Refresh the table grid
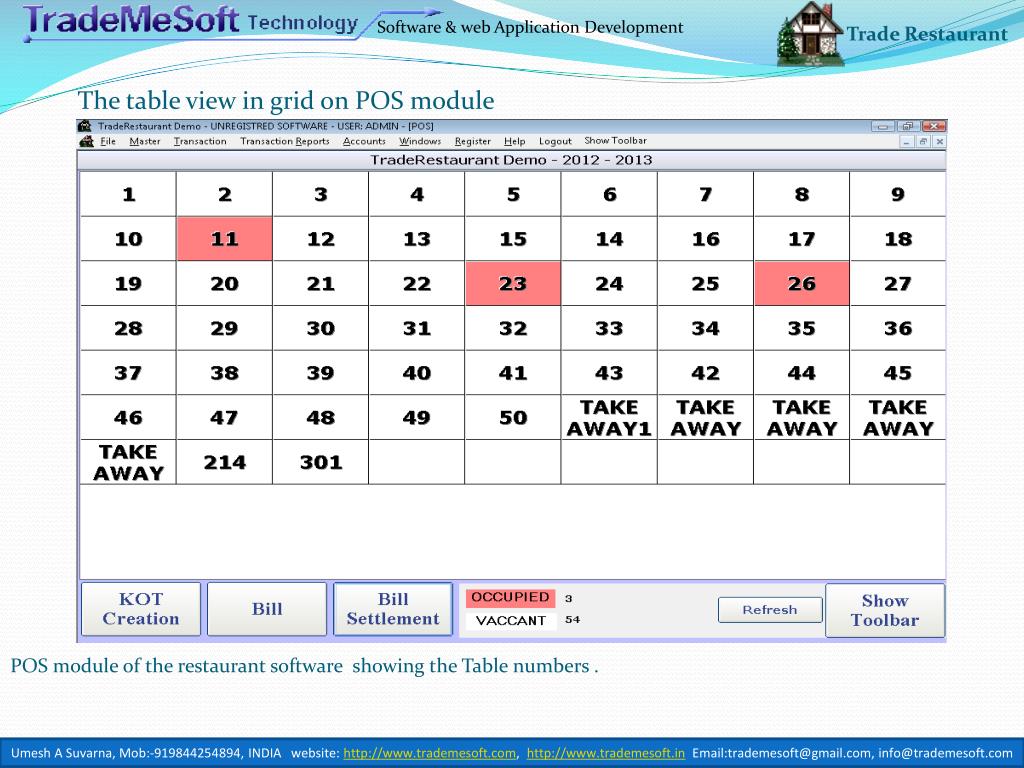Viewport: 1024px width, 768px height. point(770,610)
